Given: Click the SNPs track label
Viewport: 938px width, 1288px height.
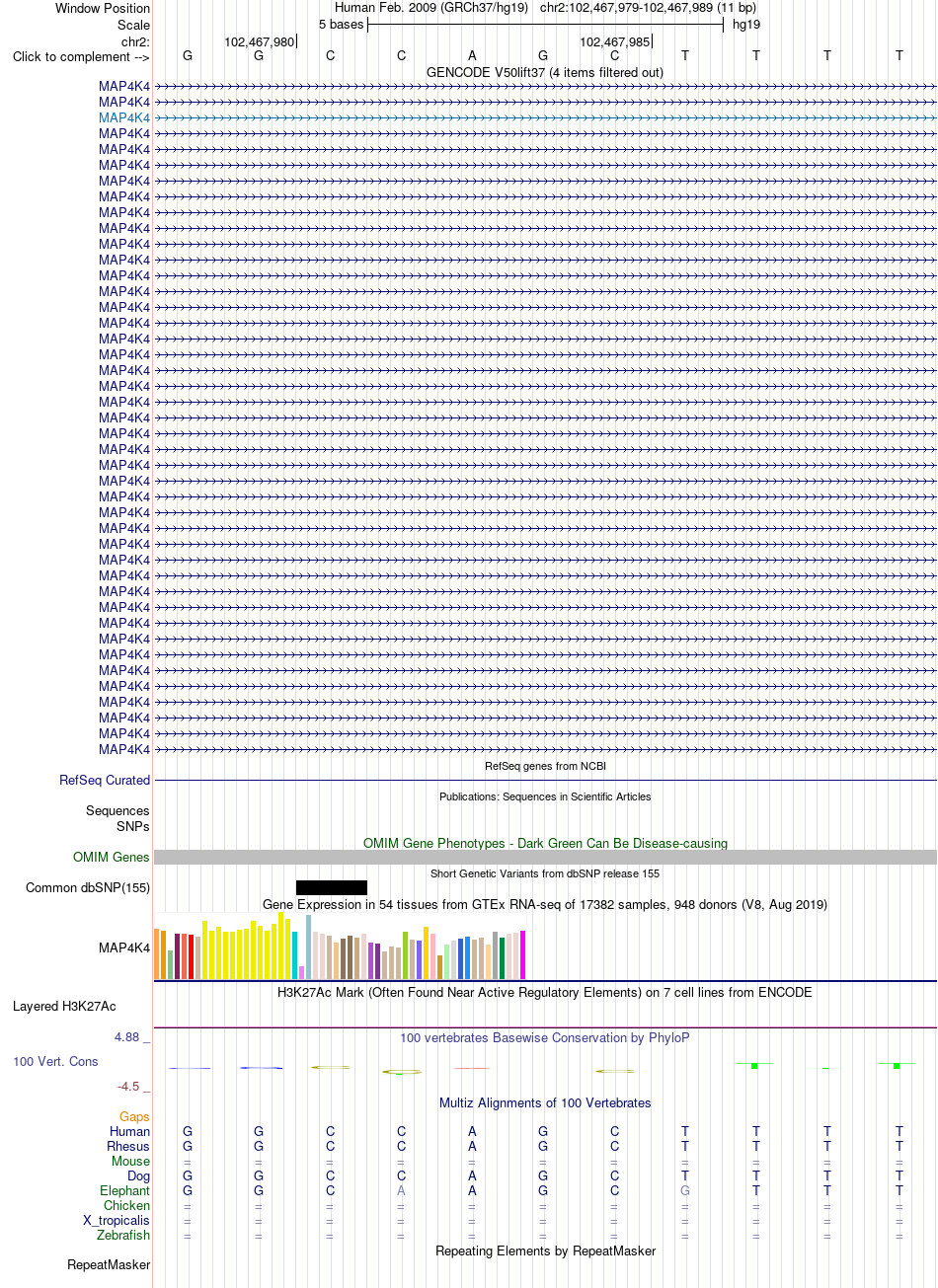Looking at the screenshot, I should pyautogui.click(x=133, y=826).
